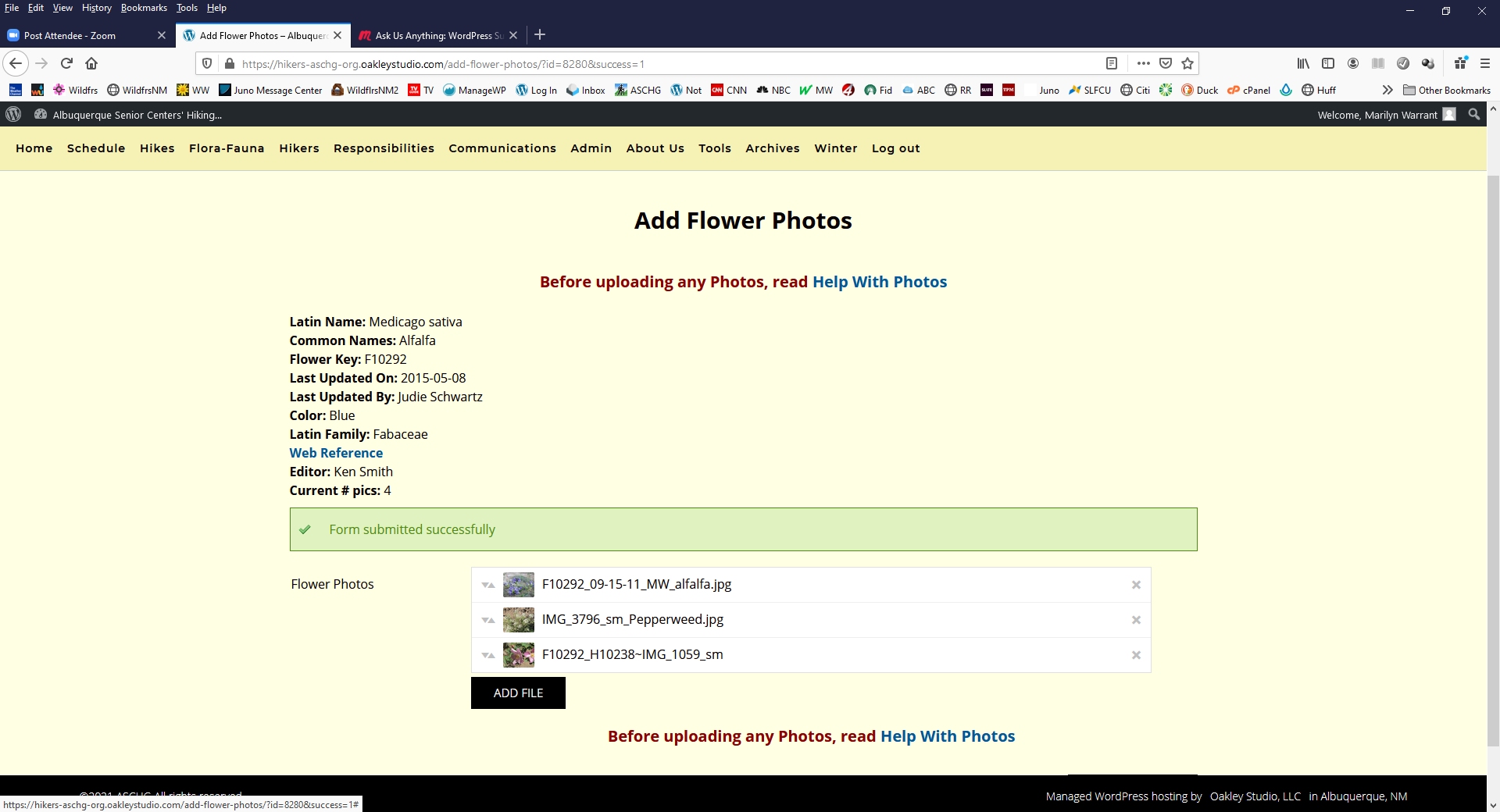This screenshot has width=1500, height=812.
Task: Click the Pepperweed photo thumbnail
Action: coord(519,620)
